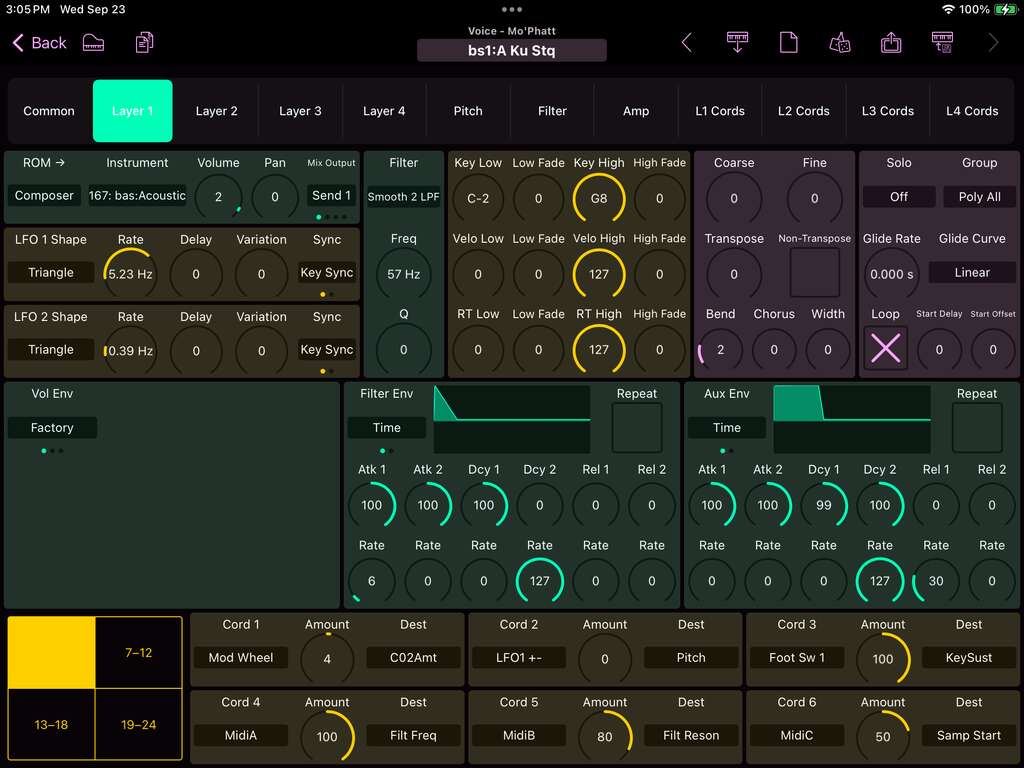Go to previous voice with left chevron

pyautogui.click(x=686, y=43)
